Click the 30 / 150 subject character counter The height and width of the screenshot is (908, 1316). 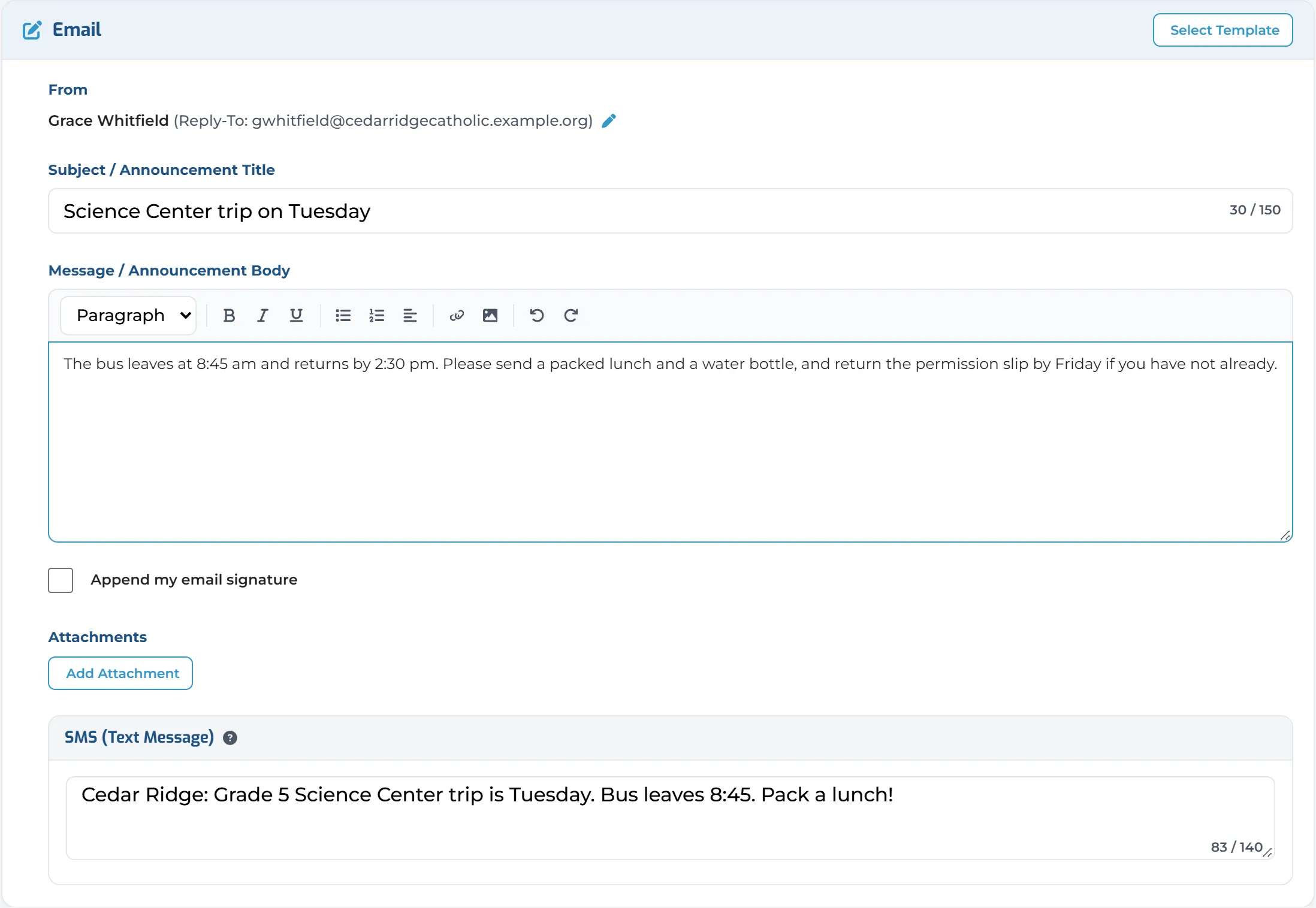[1255, 210]
